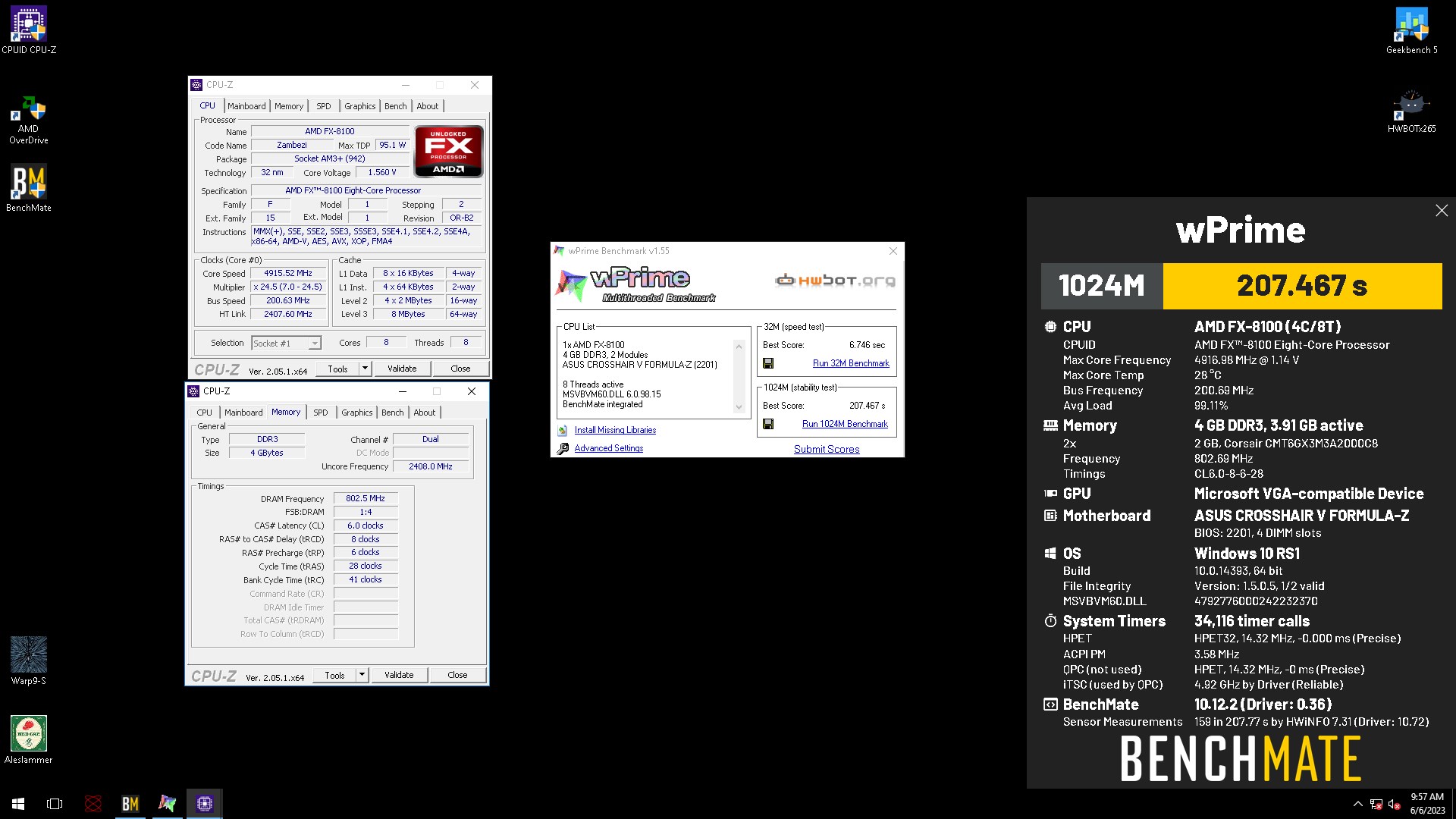This screenshot has width=1456, height=819.
Task: Click the System Timers clock icon in BenchMate
Action: tap(1050, 621)
